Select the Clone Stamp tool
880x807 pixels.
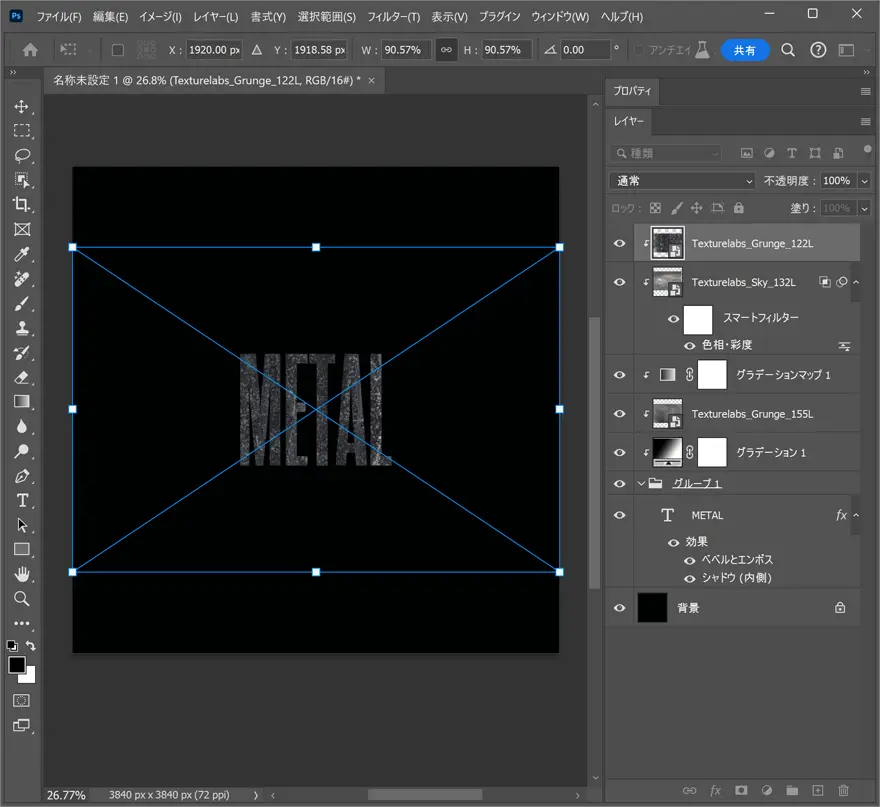[x=22, y=328]
